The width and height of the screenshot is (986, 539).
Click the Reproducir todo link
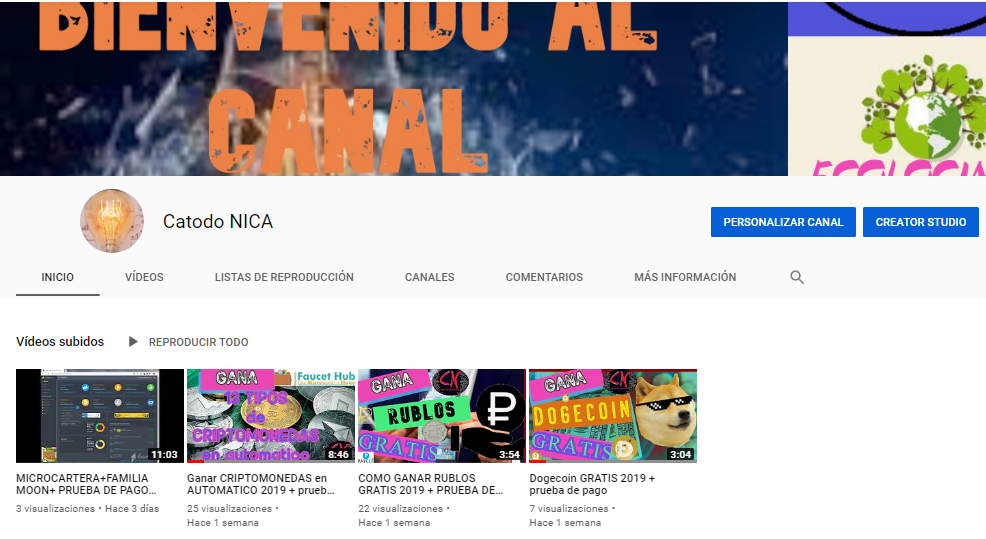pos(198,342)
